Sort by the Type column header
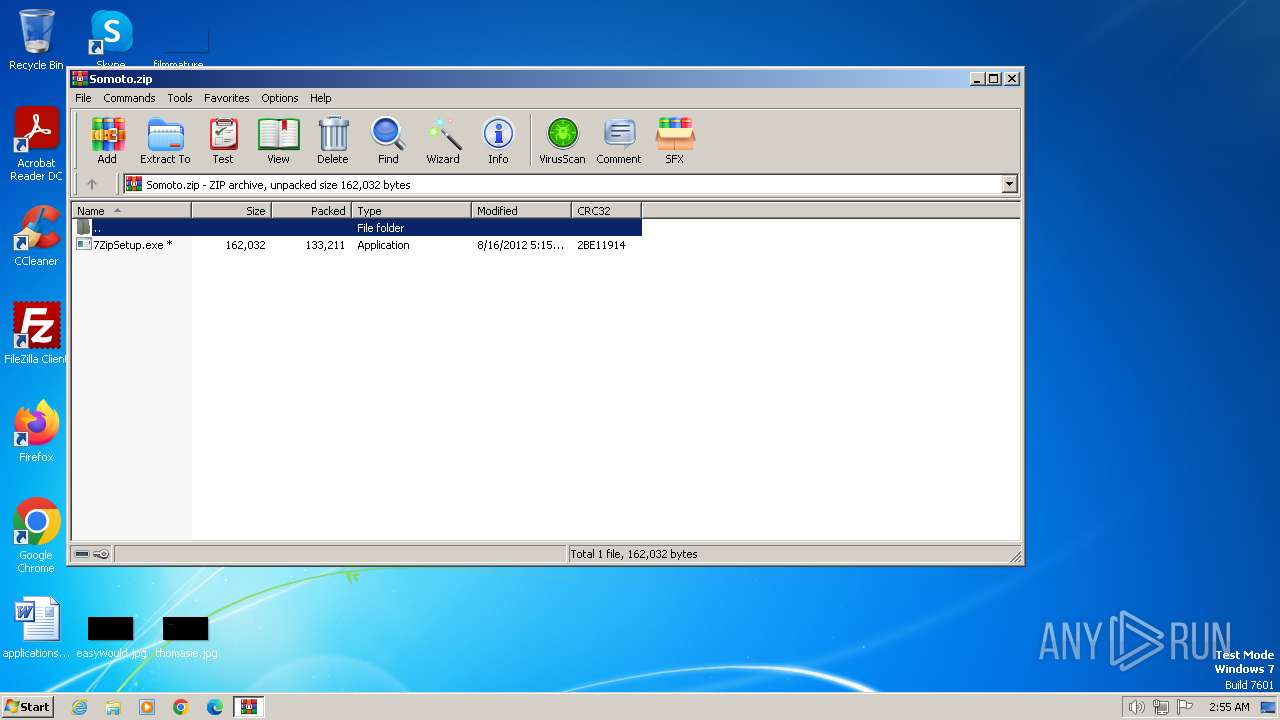The height and width of the screenshot is (720, 1280). click(411, 210)
